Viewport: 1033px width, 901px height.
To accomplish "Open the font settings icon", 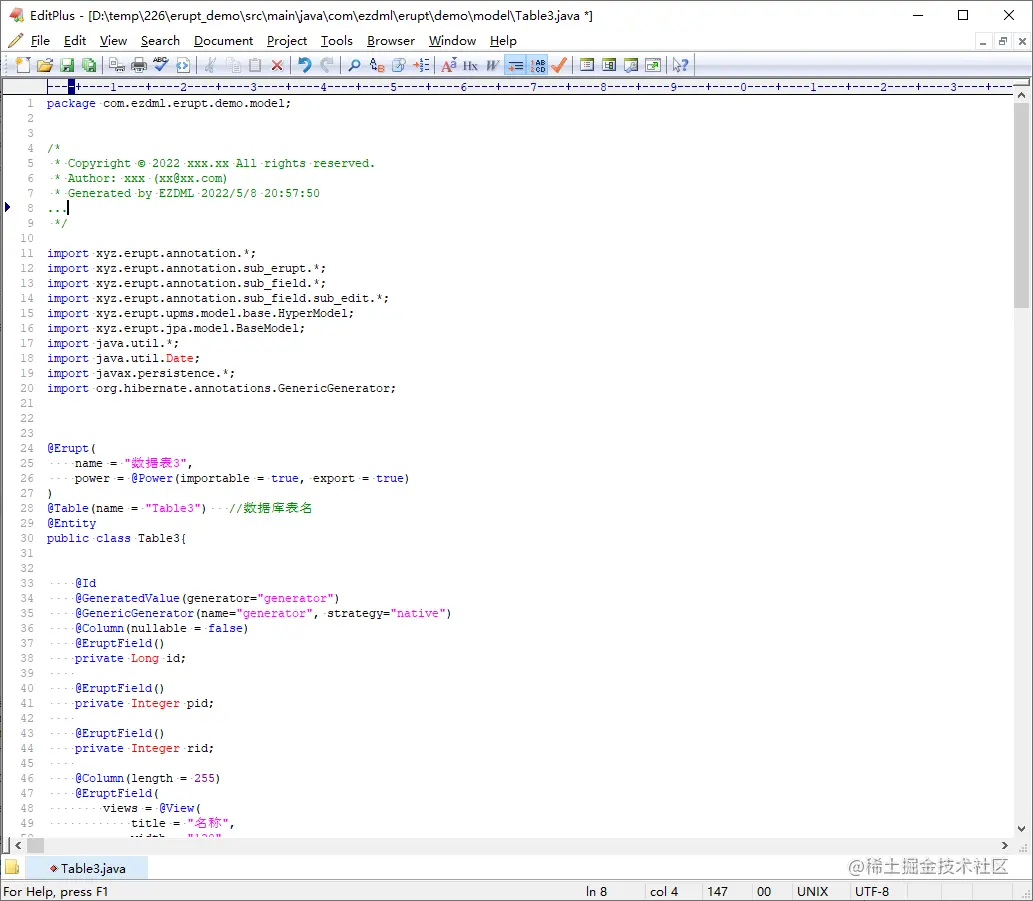I will (449, 65).
